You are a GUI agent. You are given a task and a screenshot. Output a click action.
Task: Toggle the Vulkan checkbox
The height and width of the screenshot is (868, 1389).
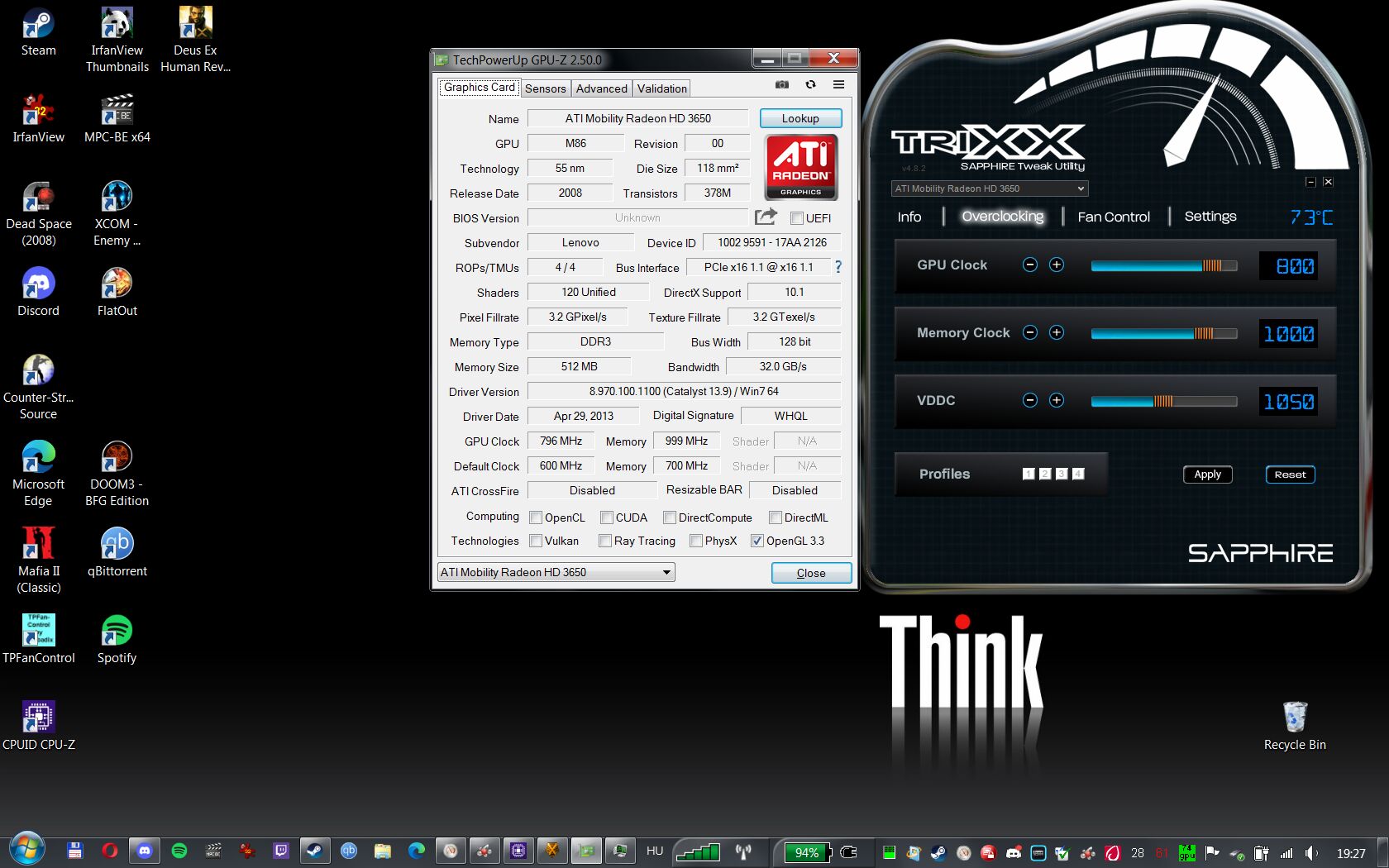(x=536, y=541)
